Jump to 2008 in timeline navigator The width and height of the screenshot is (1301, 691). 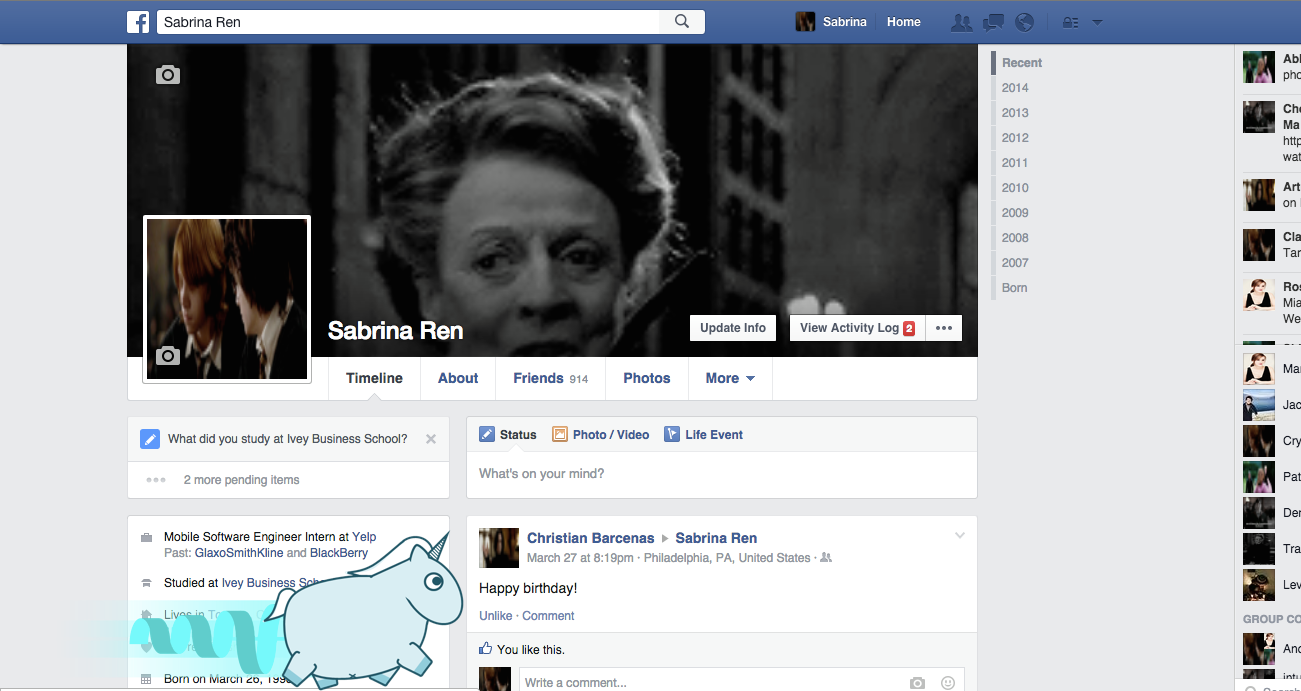click(1015, 238)
